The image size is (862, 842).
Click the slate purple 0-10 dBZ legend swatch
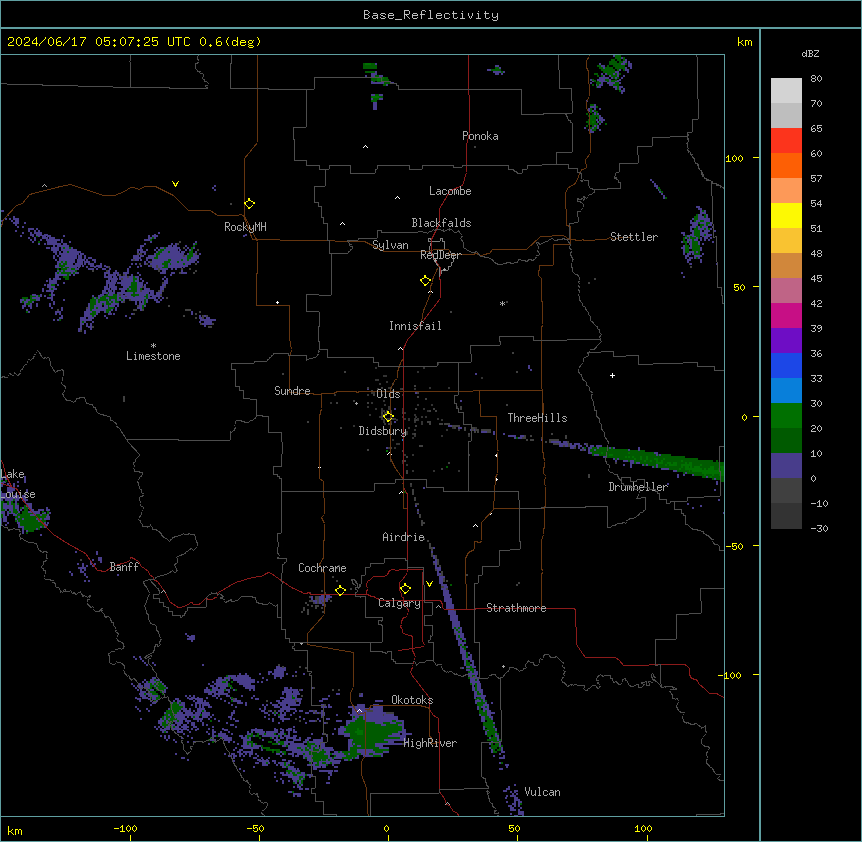(x=786, y=466)
